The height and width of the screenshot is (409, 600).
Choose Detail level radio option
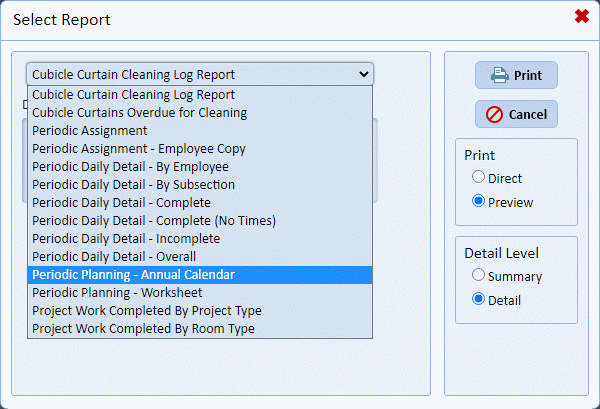click(x=479, y=299)
